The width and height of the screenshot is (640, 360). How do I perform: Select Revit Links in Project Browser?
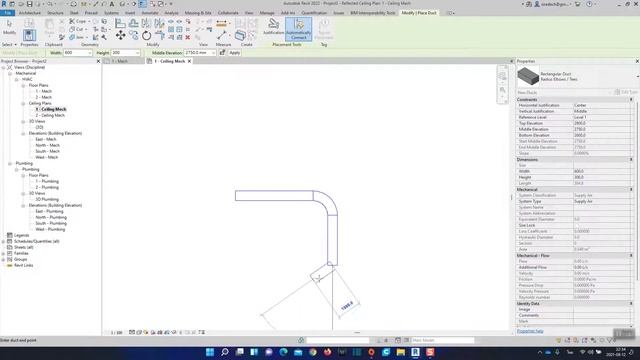pyautogui.click(x=23, y=265)
